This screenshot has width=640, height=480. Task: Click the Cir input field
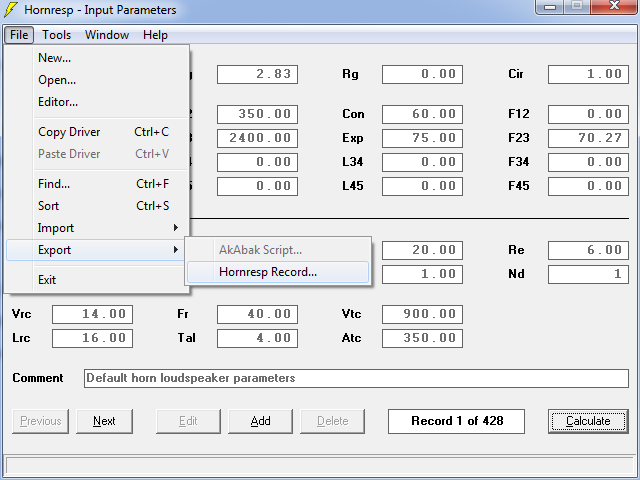588,74
